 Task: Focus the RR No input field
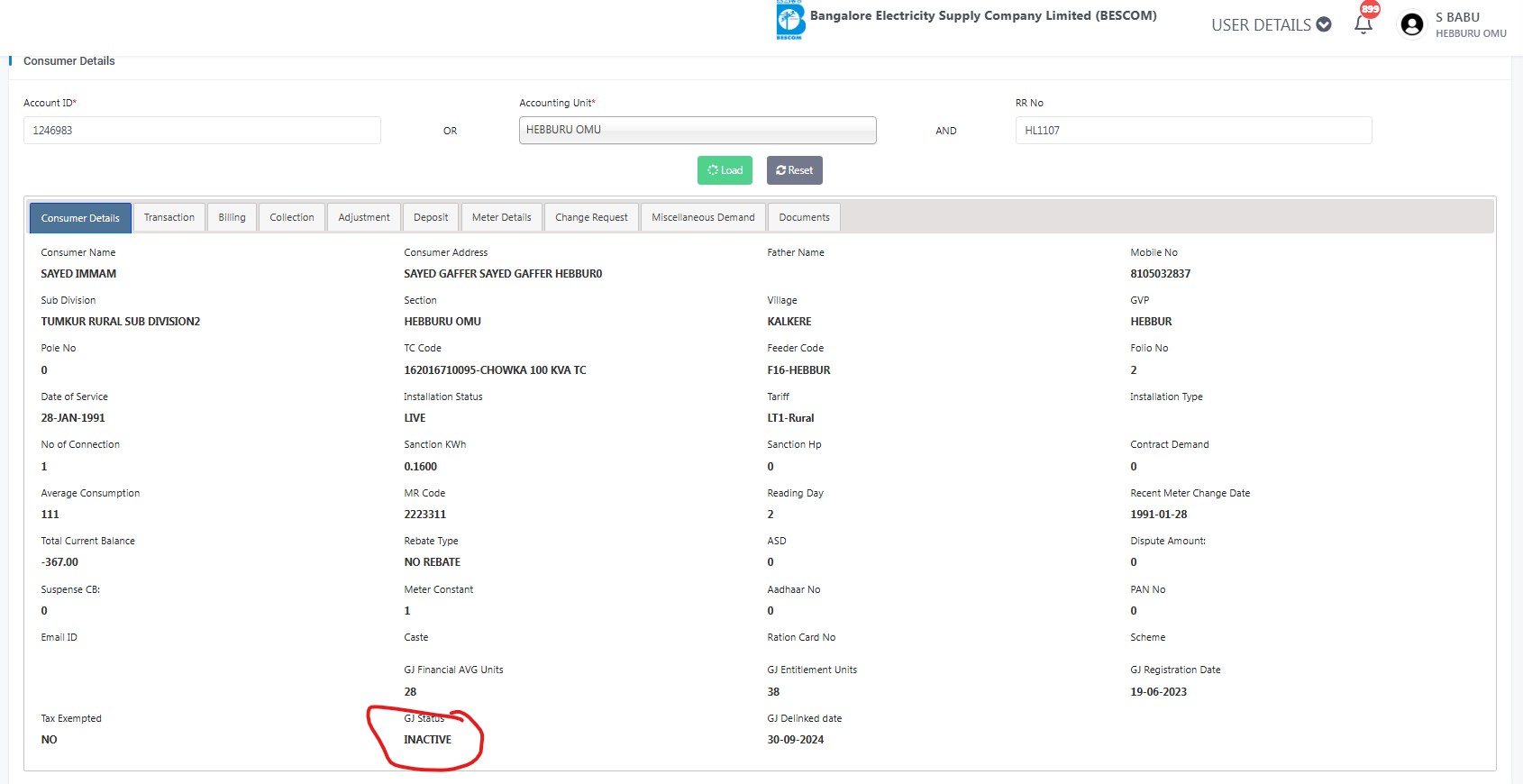click(x=1193, y=130)
